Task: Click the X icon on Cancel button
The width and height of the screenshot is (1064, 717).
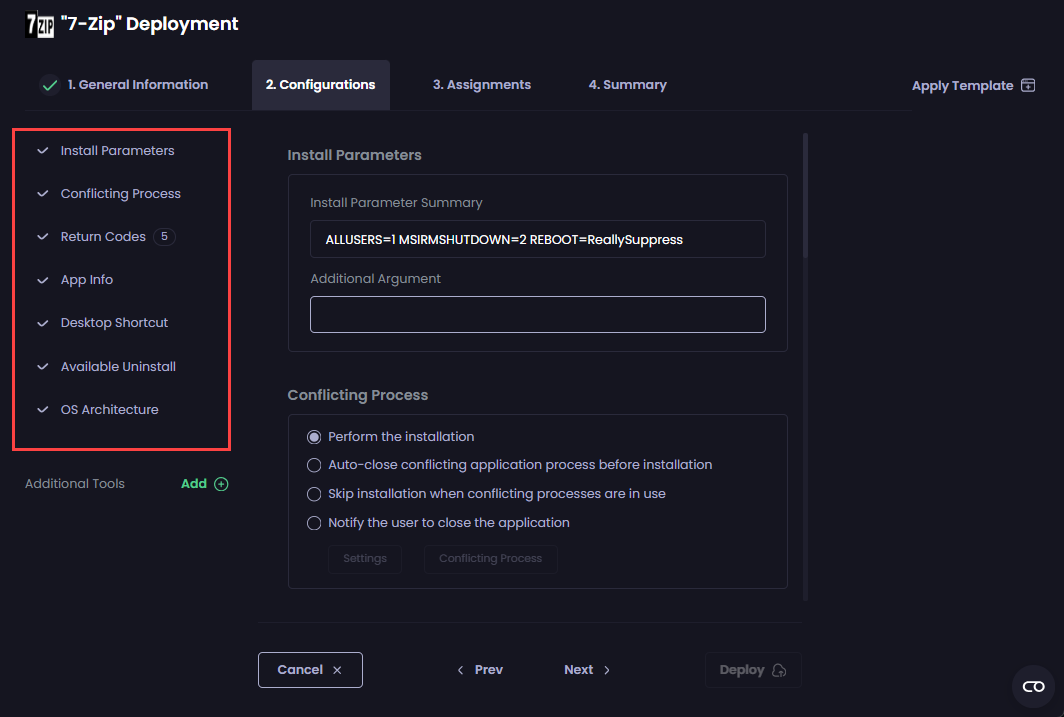Action: [337, 670]
